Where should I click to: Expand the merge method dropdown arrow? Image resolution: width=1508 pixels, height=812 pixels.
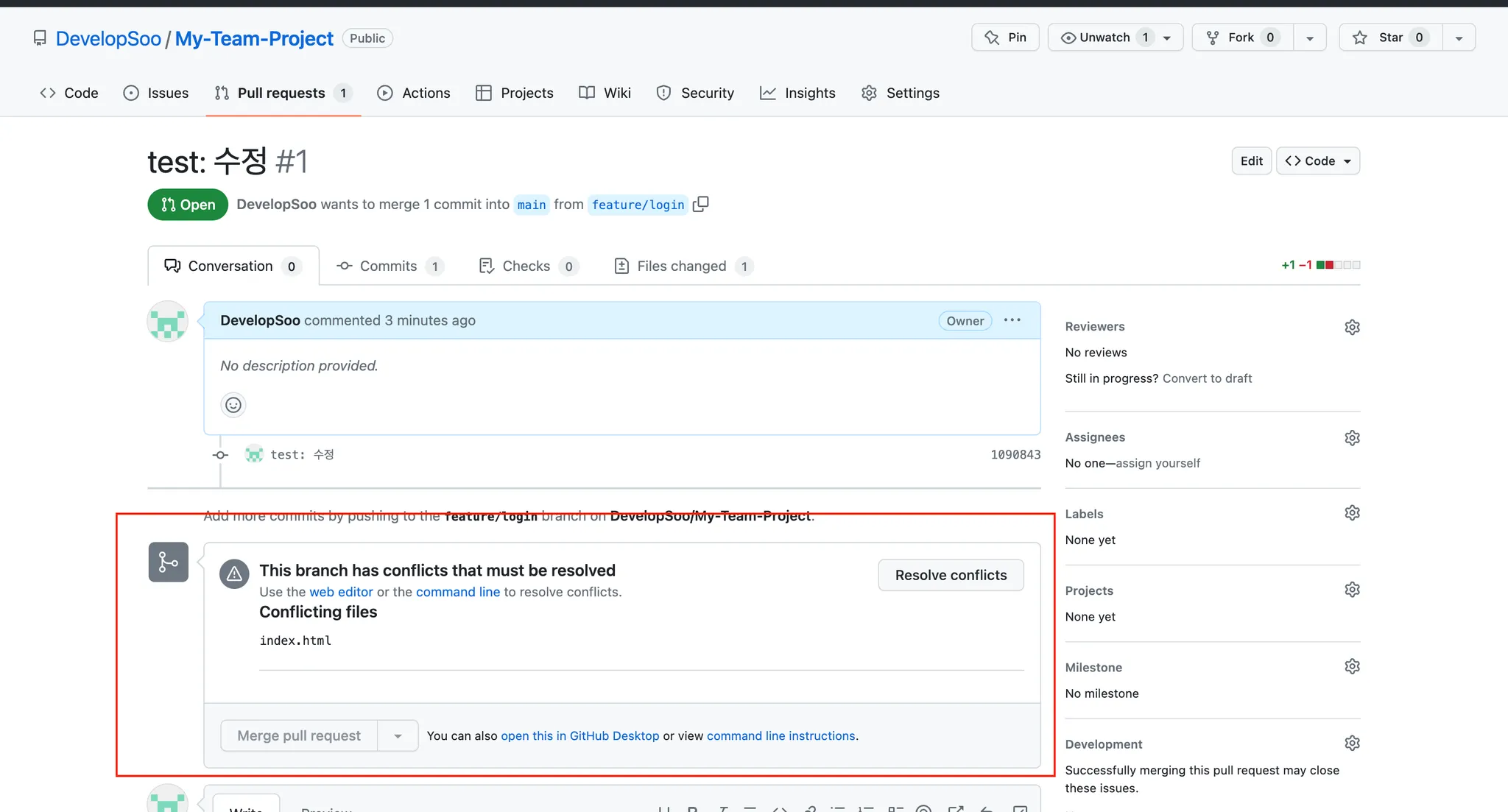(x=398, y=736)
